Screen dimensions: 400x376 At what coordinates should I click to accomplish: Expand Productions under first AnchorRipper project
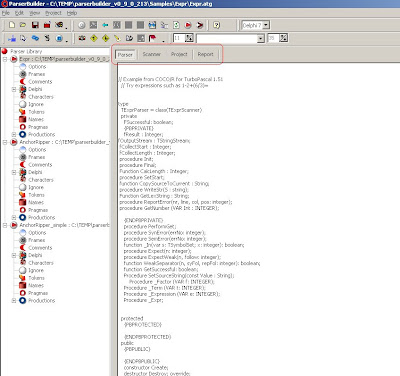coord(14,217)
